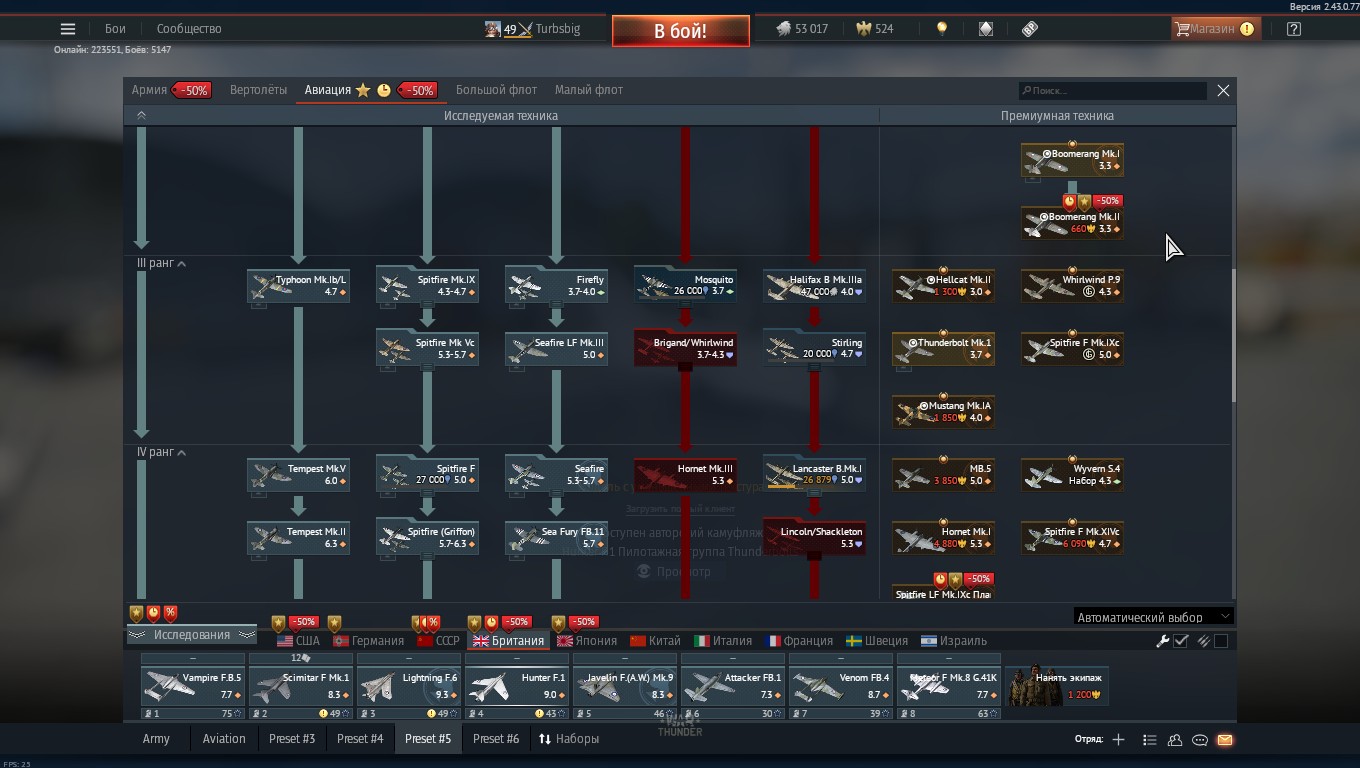
Task: Expand the Bои menu
Action: (115, 29)
